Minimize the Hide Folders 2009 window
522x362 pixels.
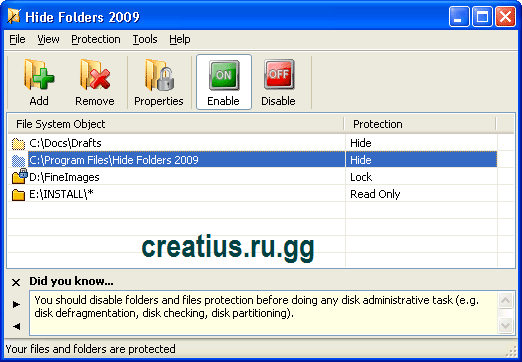(459, 17)
